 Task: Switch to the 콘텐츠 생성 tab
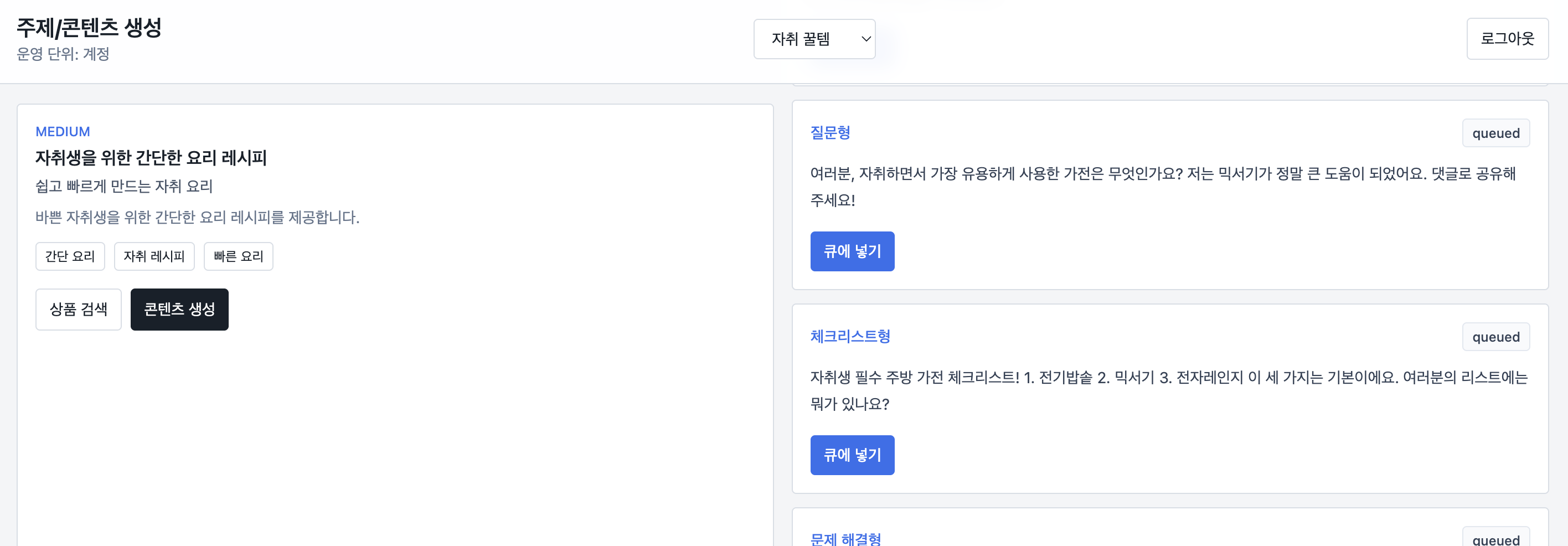pyautogui.click(x=179, y=309)
